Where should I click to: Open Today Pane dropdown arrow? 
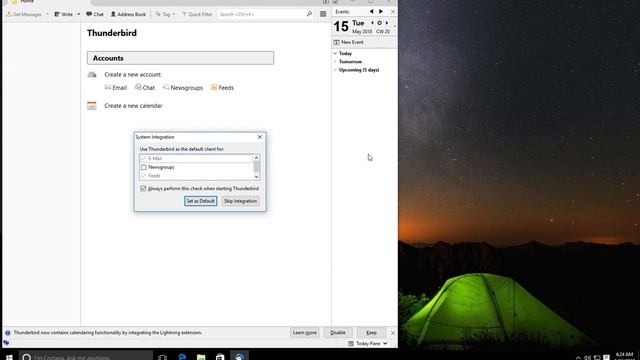point(385,344)
